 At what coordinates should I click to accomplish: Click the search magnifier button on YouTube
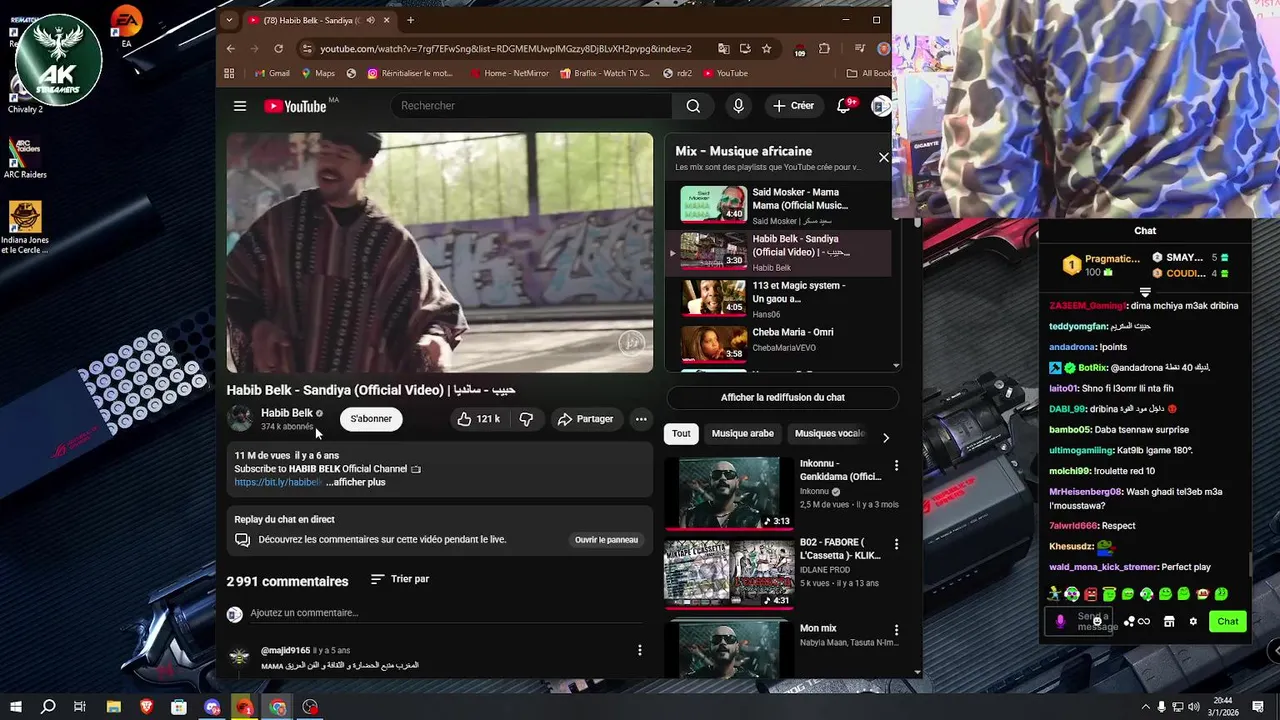(x=693, y=106)
